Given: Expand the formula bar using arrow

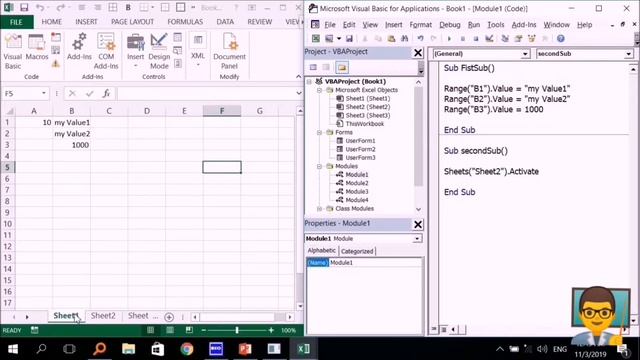Looking at the screenshot, I should tap(299, 93).
